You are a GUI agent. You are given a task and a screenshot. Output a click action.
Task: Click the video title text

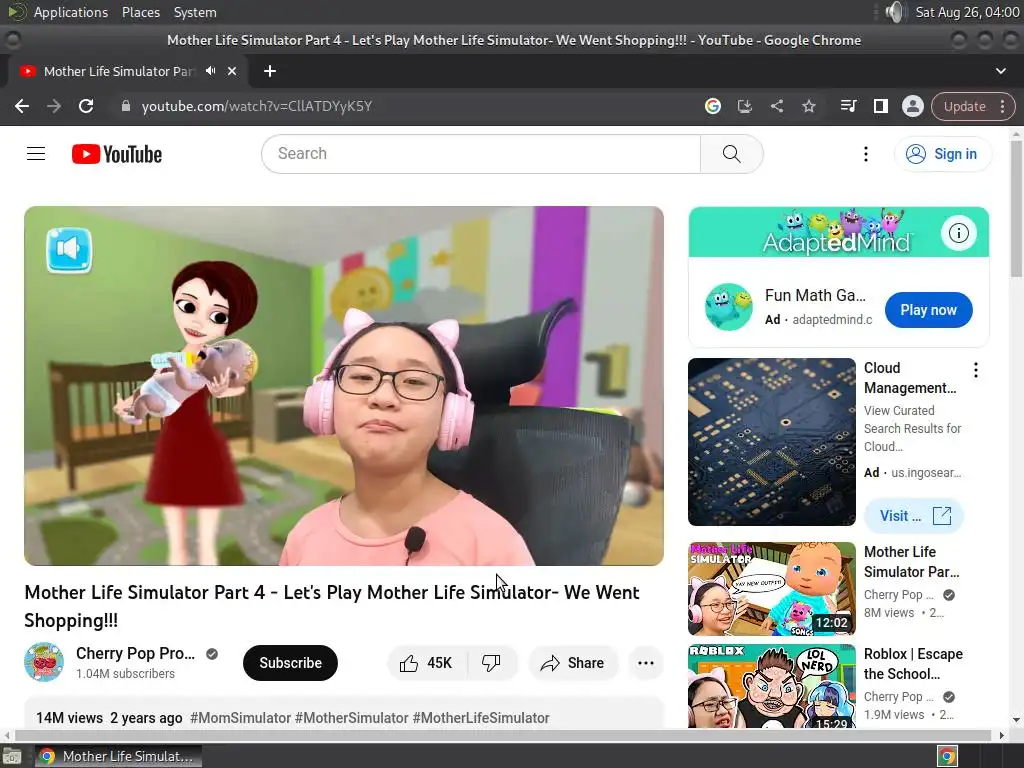[332, 606]
